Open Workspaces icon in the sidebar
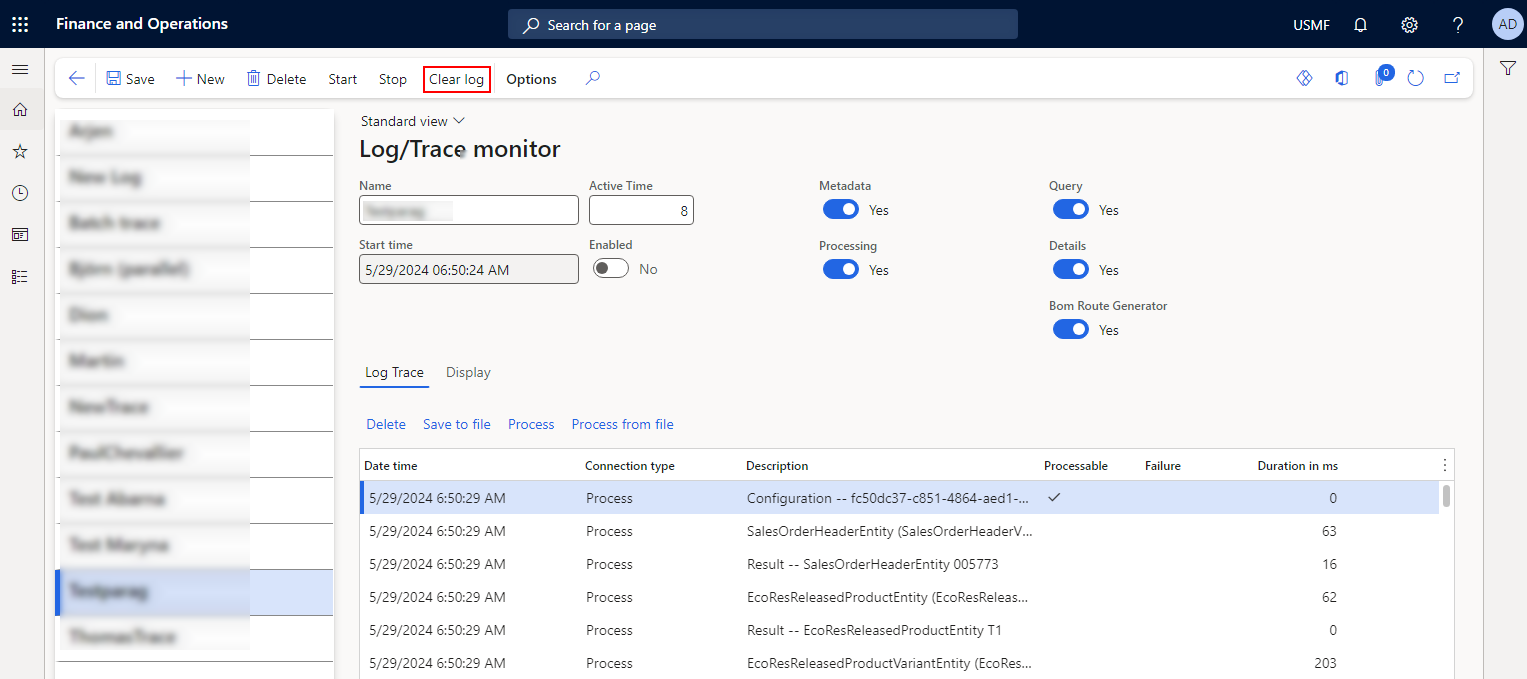Image resolution: width=1527 pixels, height=679 pixels. (x=20, y=235)
